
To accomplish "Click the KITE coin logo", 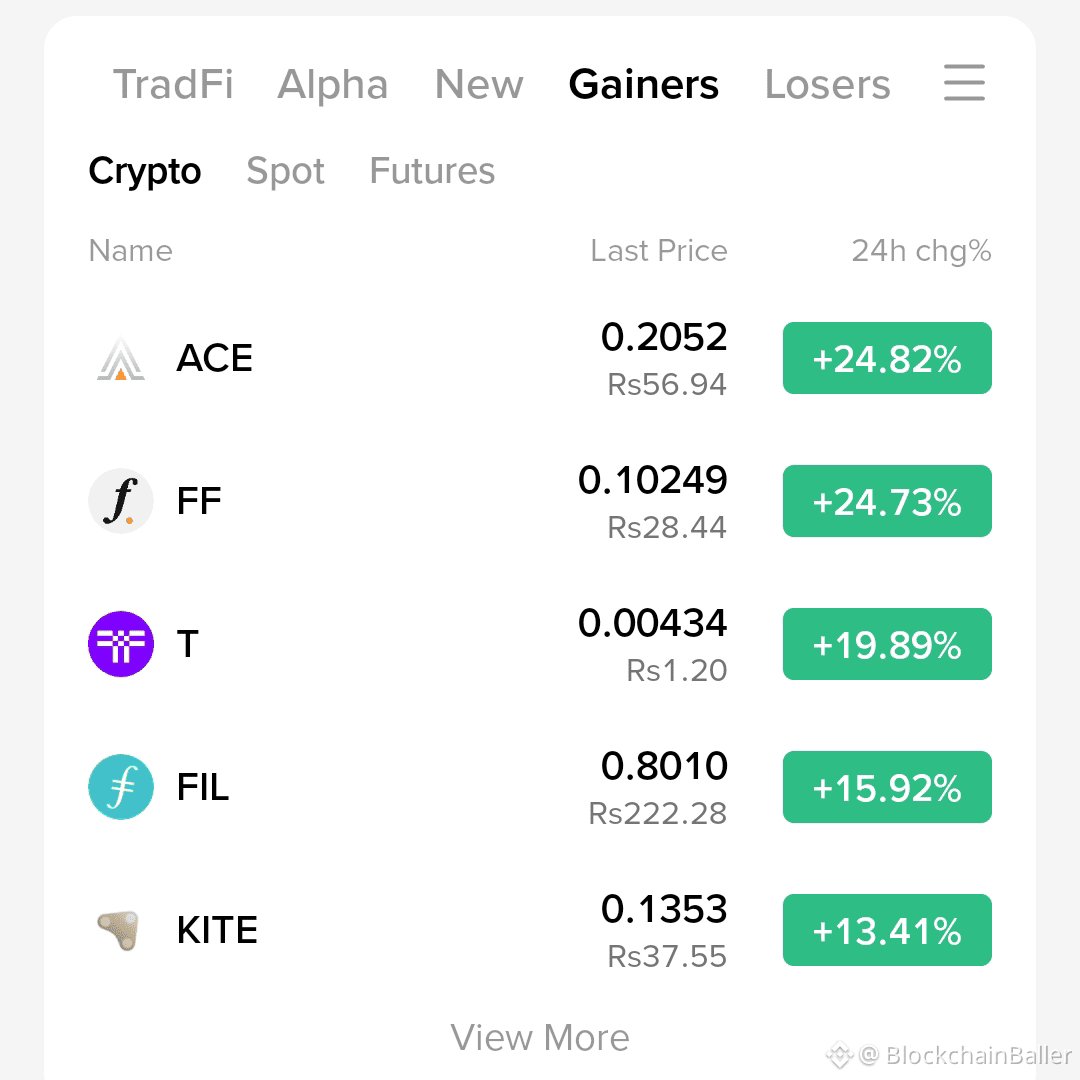I will (x=119, y=930).
